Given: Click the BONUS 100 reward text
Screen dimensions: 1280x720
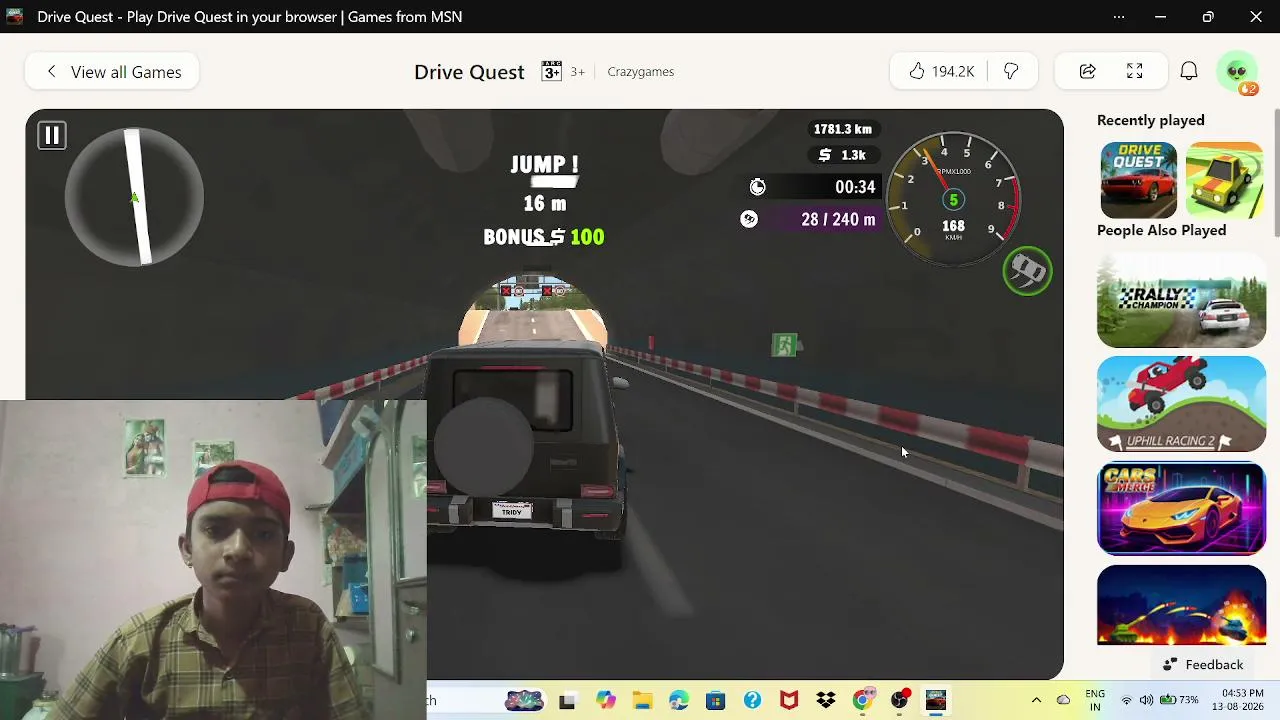Looking at the screenshot, I should tap(544, 237).
